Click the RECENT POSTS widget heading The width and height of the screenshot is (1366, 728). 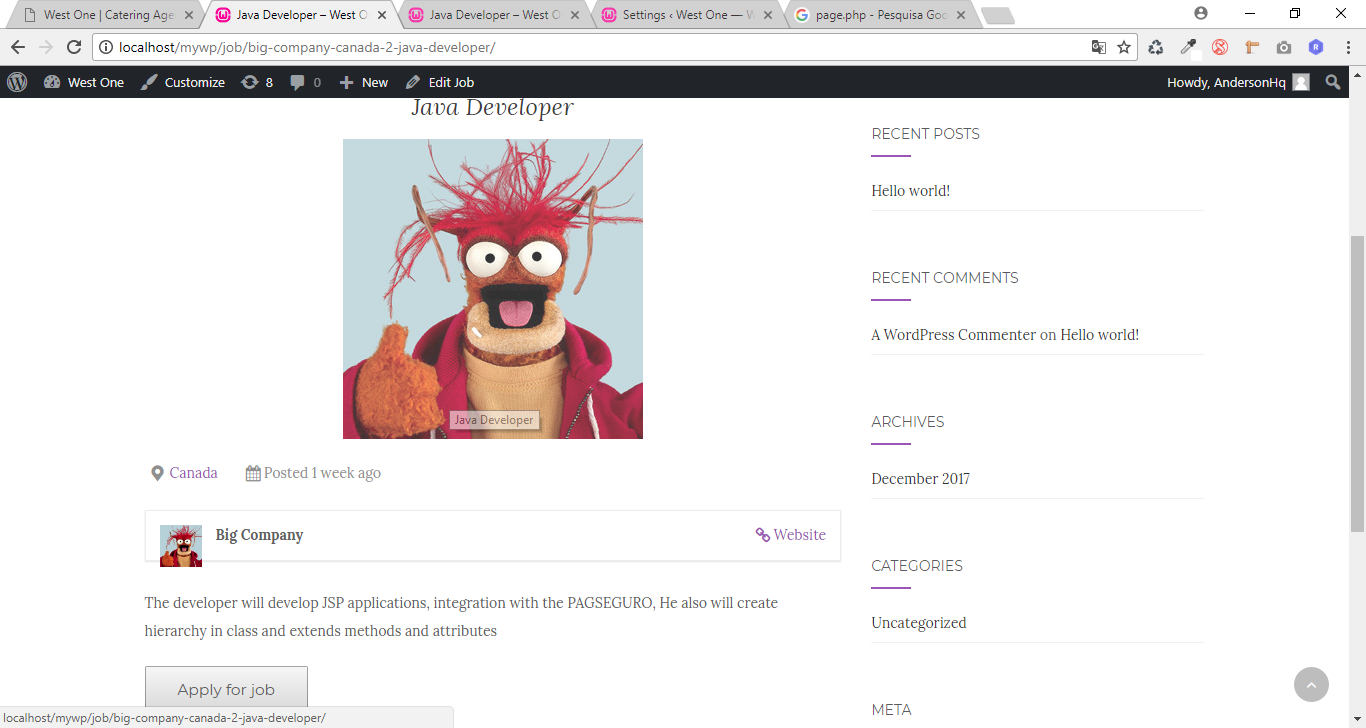926,134
